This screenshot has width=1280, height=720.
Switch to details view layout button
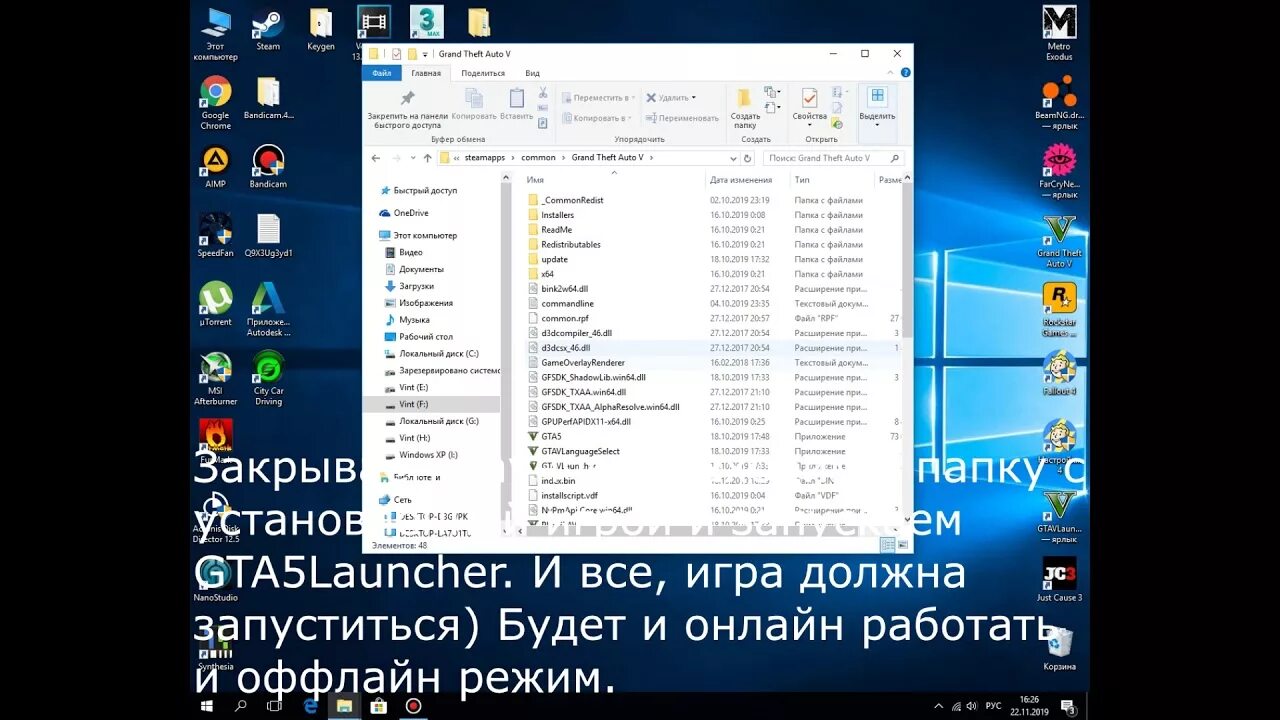(886, 545)
